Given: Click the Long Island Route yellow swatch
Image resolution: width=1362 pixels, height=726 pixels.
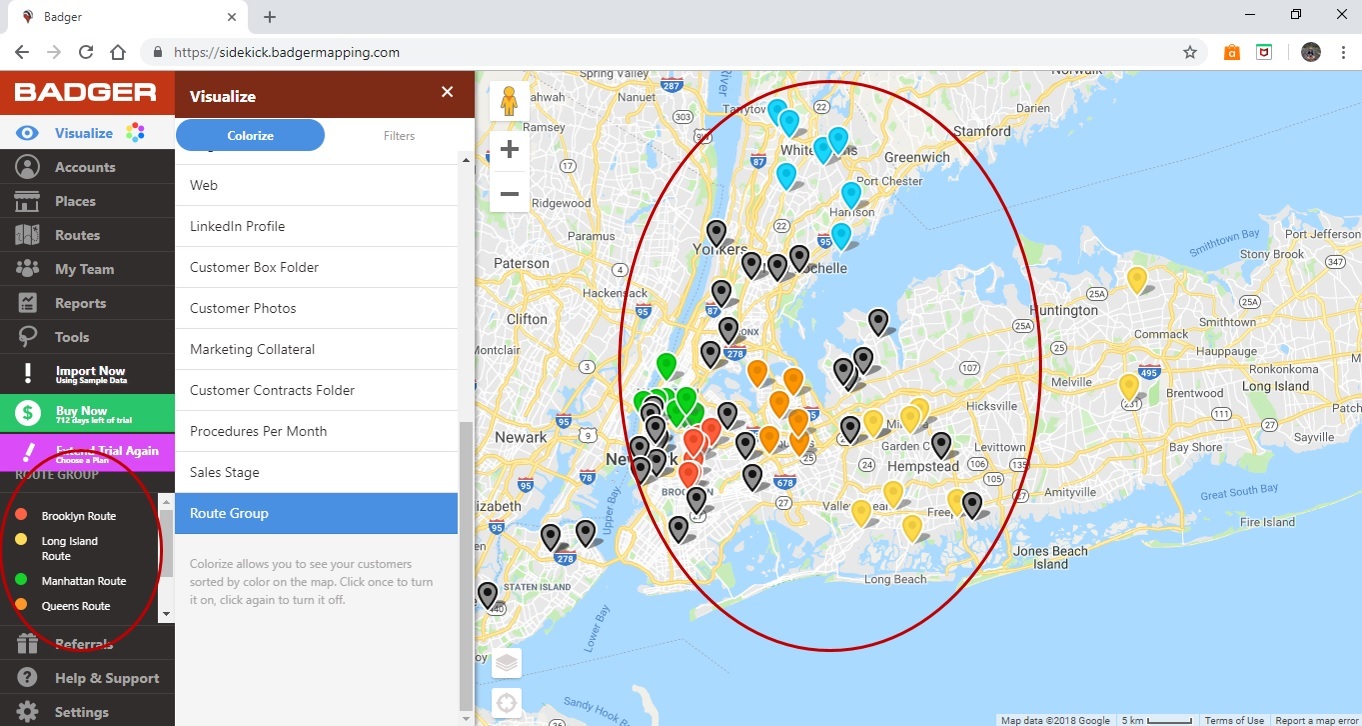Looking at the screenshot, I should 21,540.
